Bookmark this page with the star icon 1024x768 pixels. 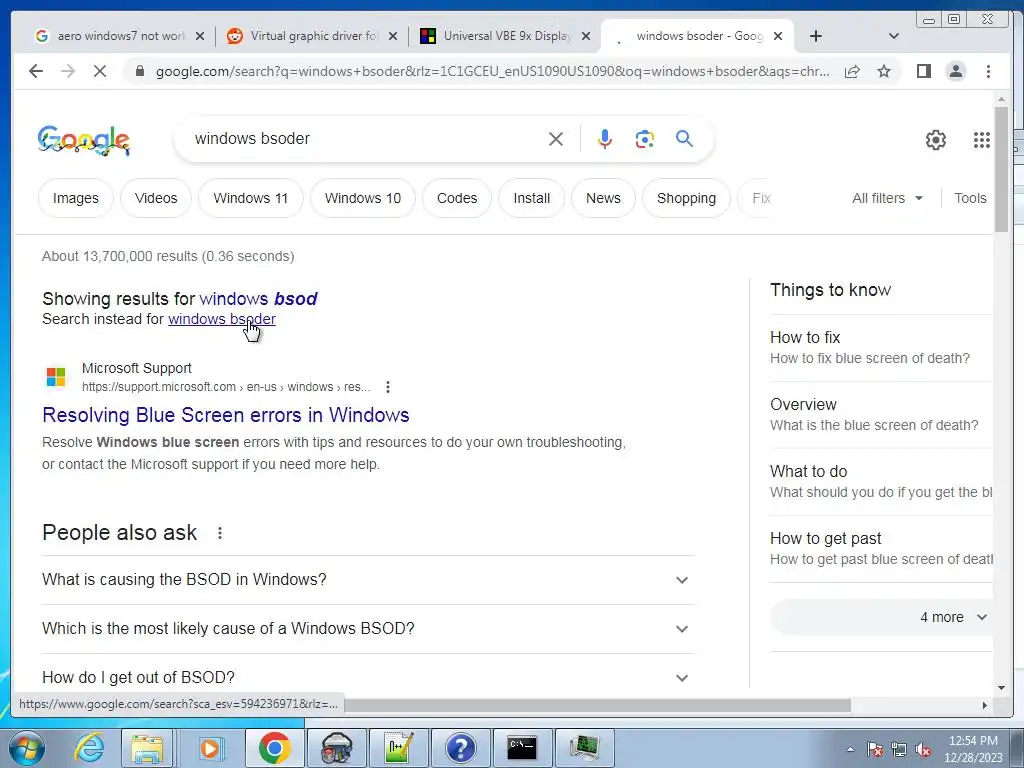[x=884, y=71]
